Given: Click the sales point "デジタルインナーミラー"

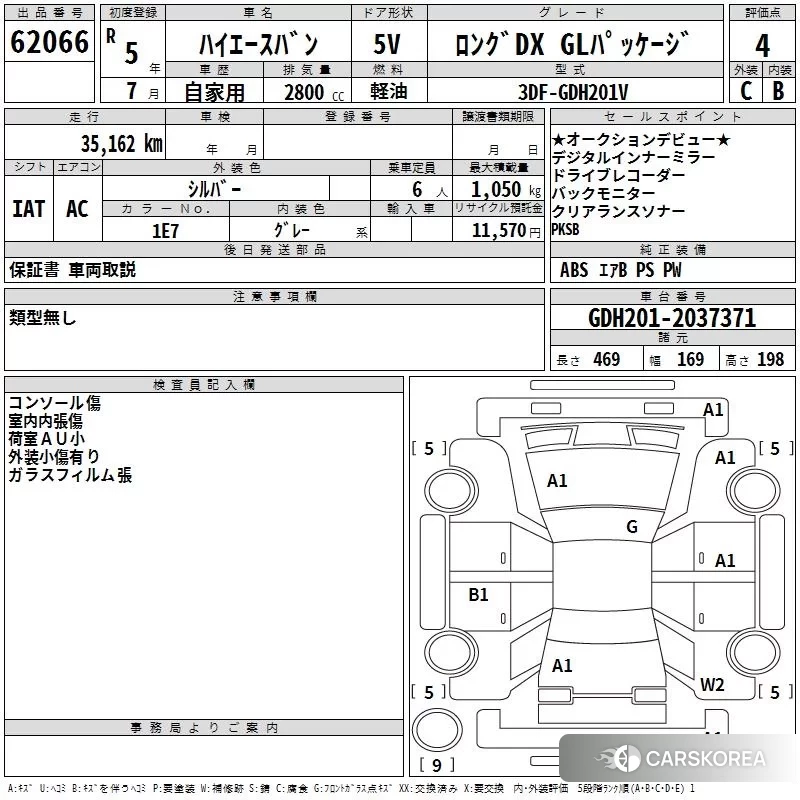Looking at the screenshot, I should [x=634, y=157].
